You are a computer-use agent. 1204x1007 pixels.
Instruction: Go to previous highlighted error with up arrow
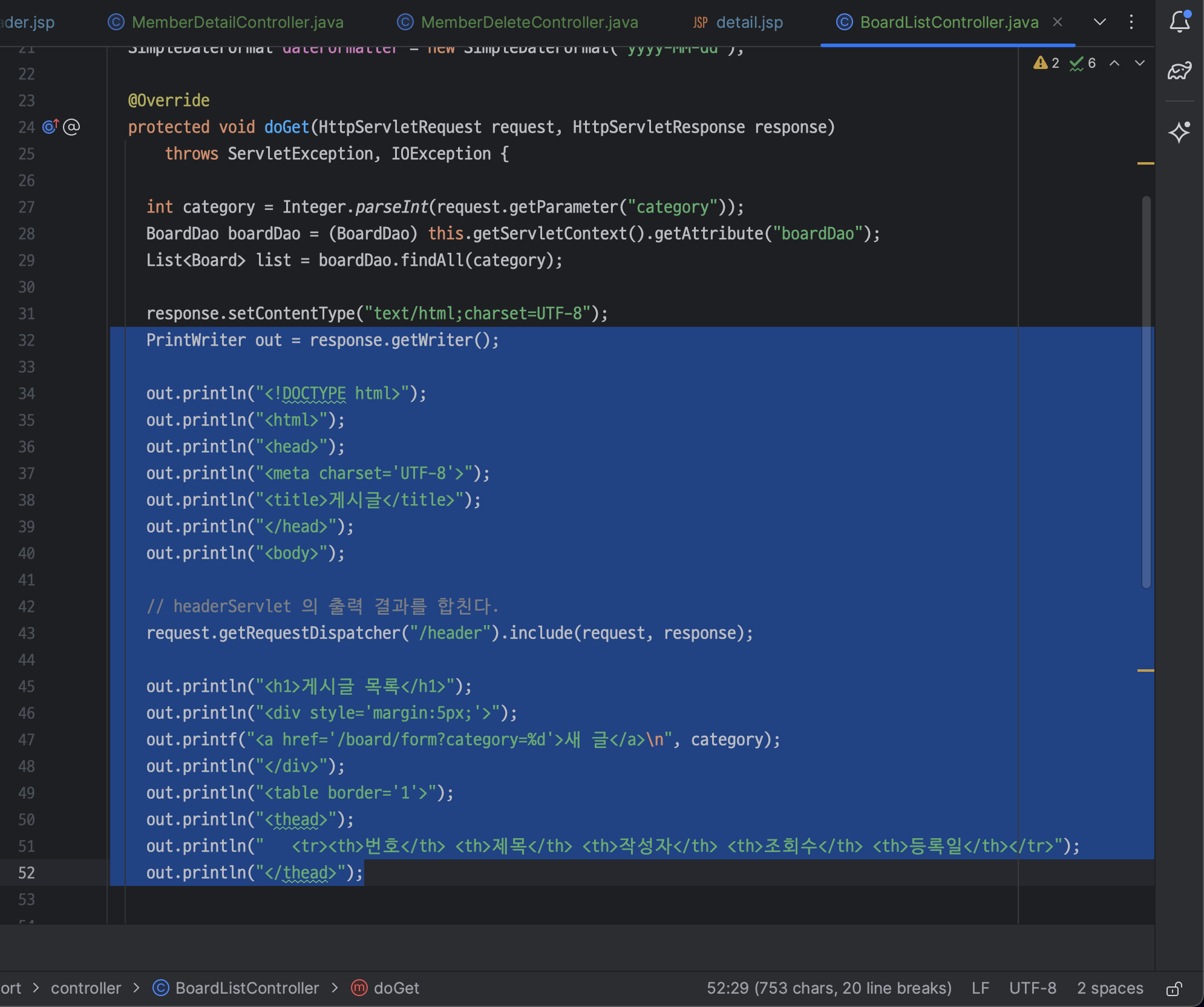(x=1114, y=63)
